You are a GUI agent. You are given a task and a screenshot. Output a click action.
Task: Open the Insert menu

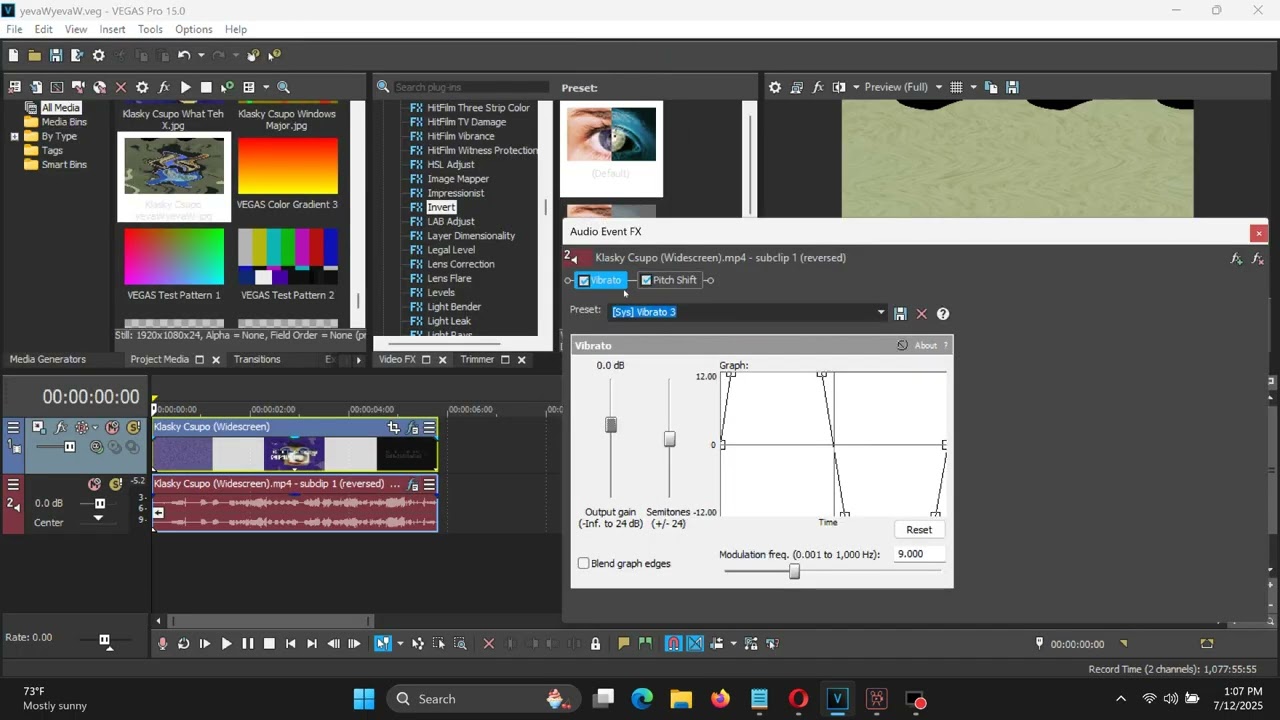pos(112,29)
